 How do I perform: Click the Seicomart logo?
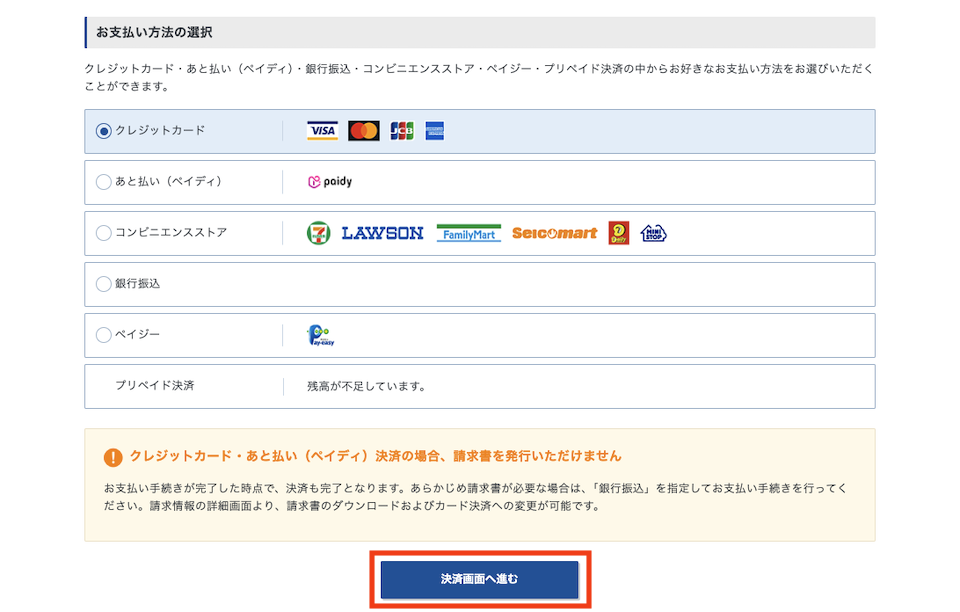555,233
